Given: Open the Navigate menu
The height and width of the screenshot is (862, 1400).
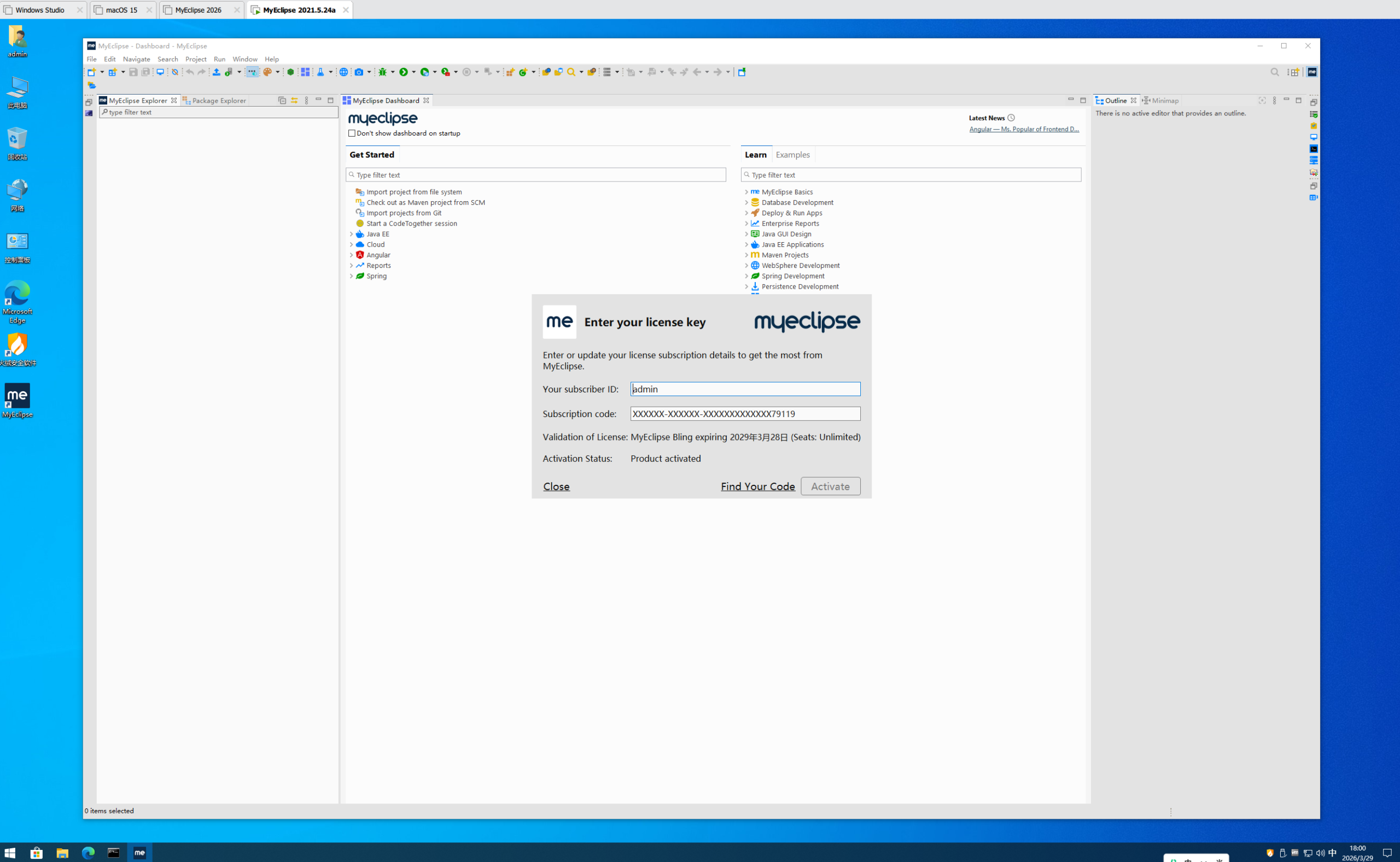Looking at the screenshot, I should point(136,59).
